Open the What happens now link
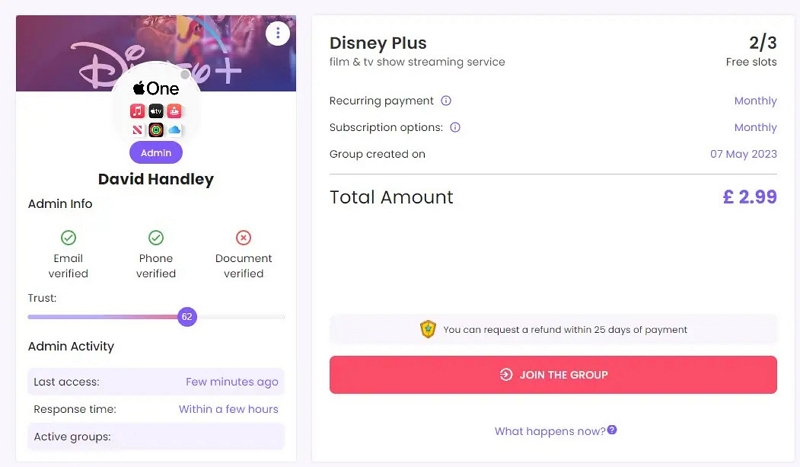 [x=549, y=431]
